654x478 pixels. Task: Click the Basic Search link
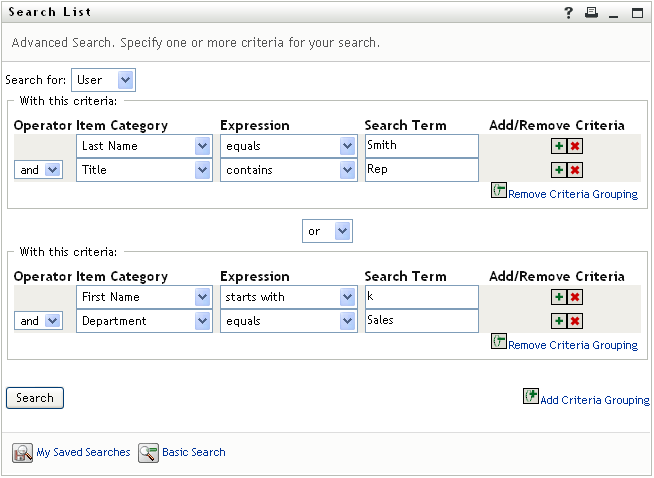[x=194, y=453]
